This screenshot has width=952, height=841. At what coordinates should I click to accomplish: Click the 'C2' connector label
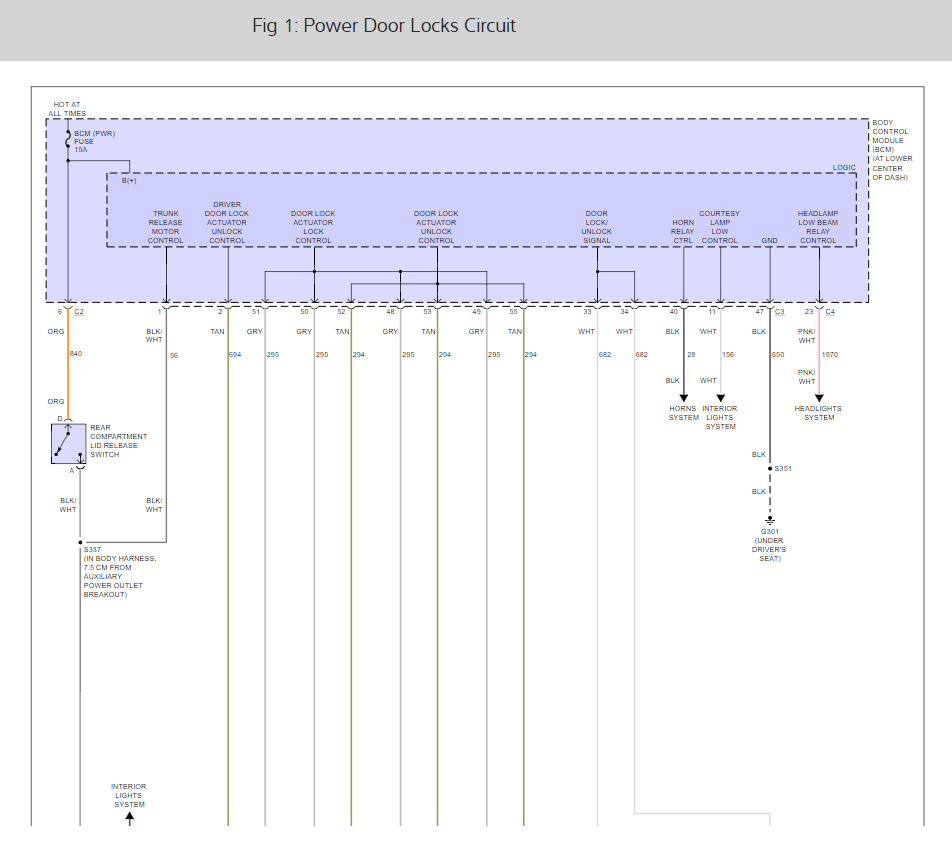point(79,312)
